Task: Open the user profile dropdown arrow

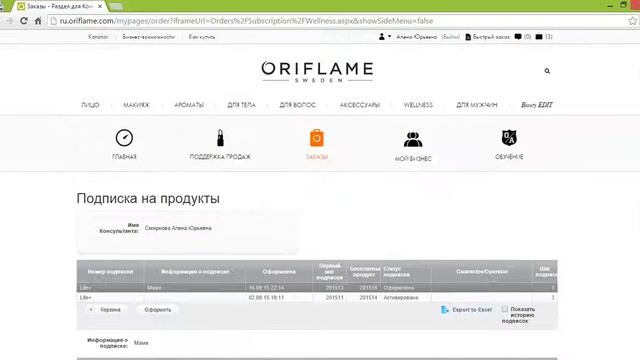Action: point(389,36)
